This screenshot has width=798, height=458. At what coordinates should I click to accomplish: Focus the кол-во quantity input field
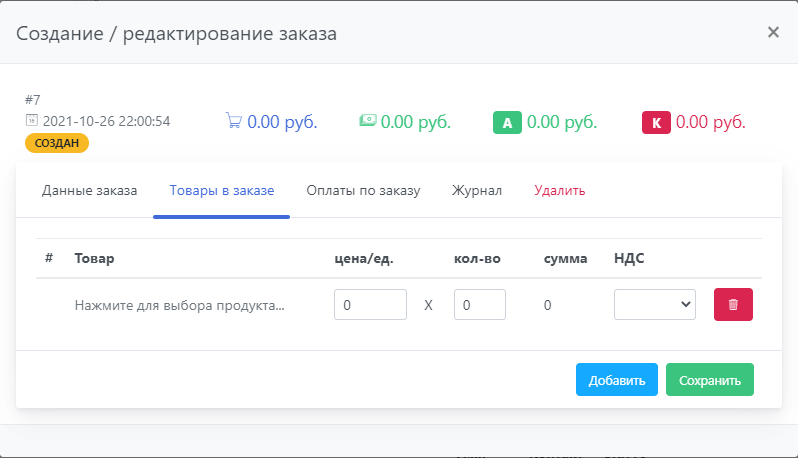coord(480,305)
